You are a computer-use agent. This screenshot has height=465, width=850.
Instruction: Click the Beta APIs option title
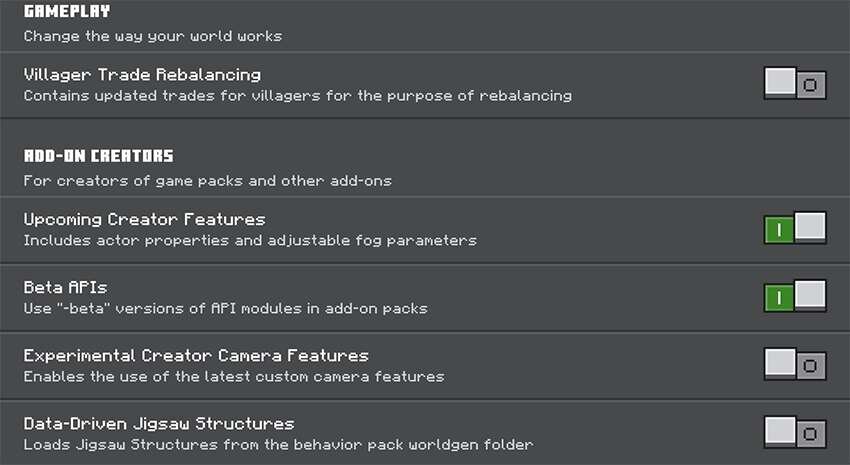point(66,288)
